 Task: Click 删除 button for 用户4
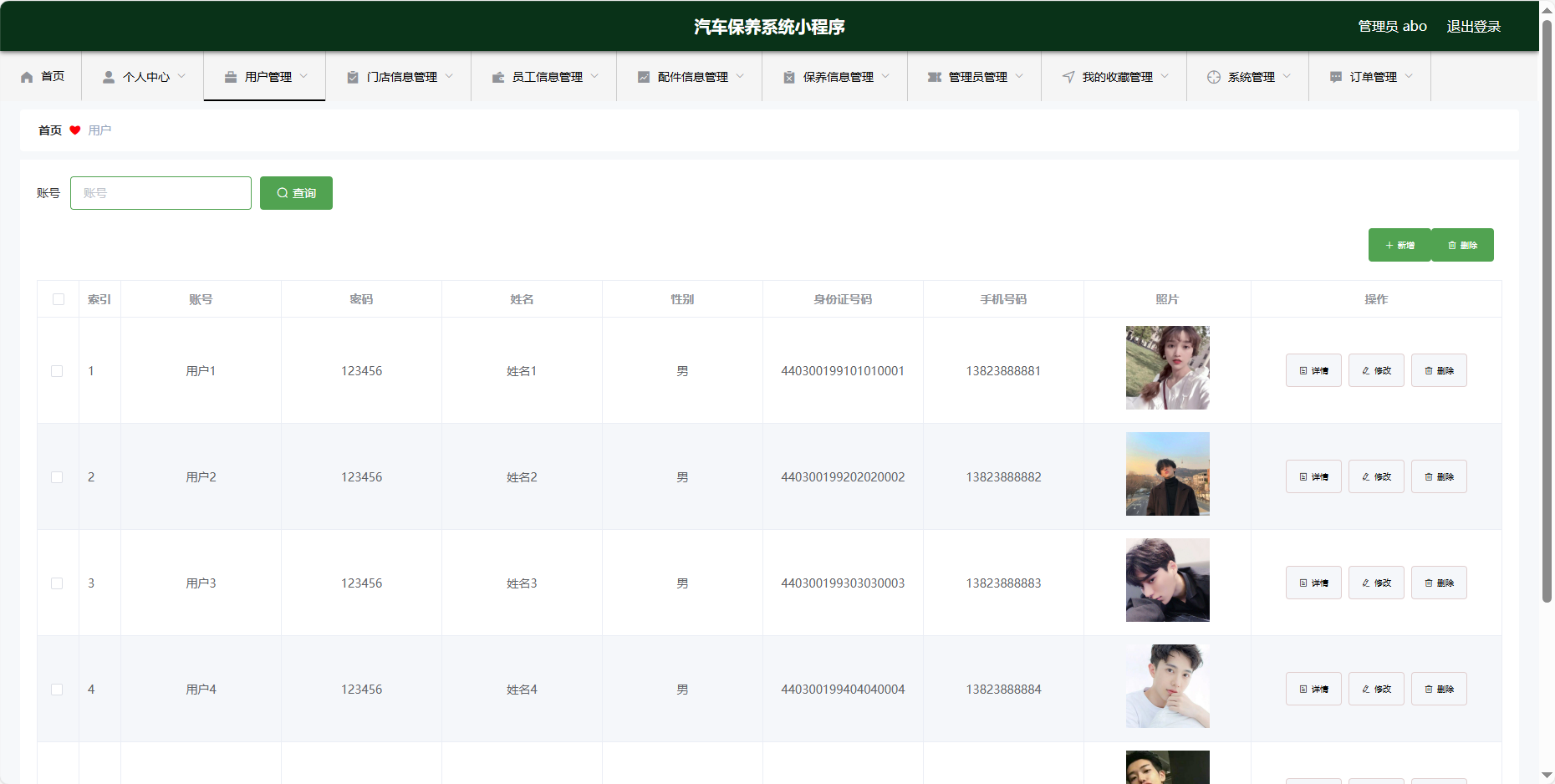[x=1439, y=689]
